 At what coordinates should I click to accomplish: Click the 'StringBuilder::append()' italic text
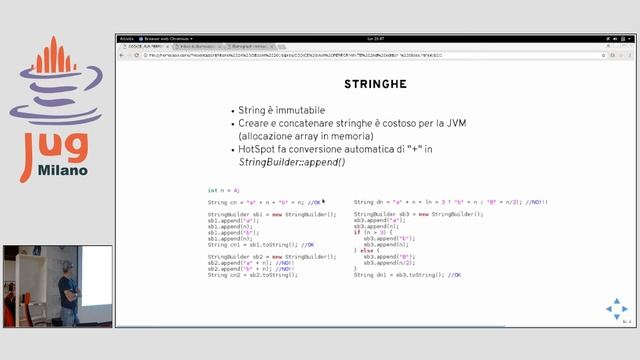pyautogui.click(x=292, y=162)
